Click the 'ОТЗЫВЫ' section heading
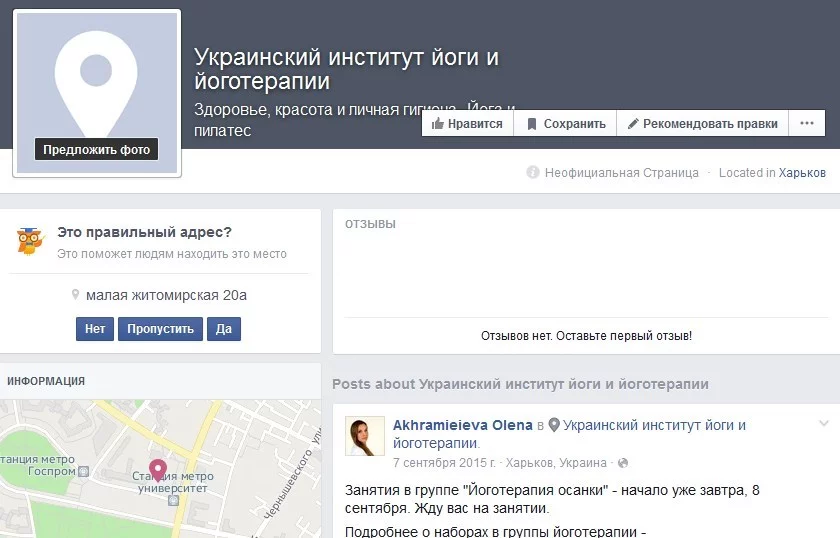 coord(370,224)
